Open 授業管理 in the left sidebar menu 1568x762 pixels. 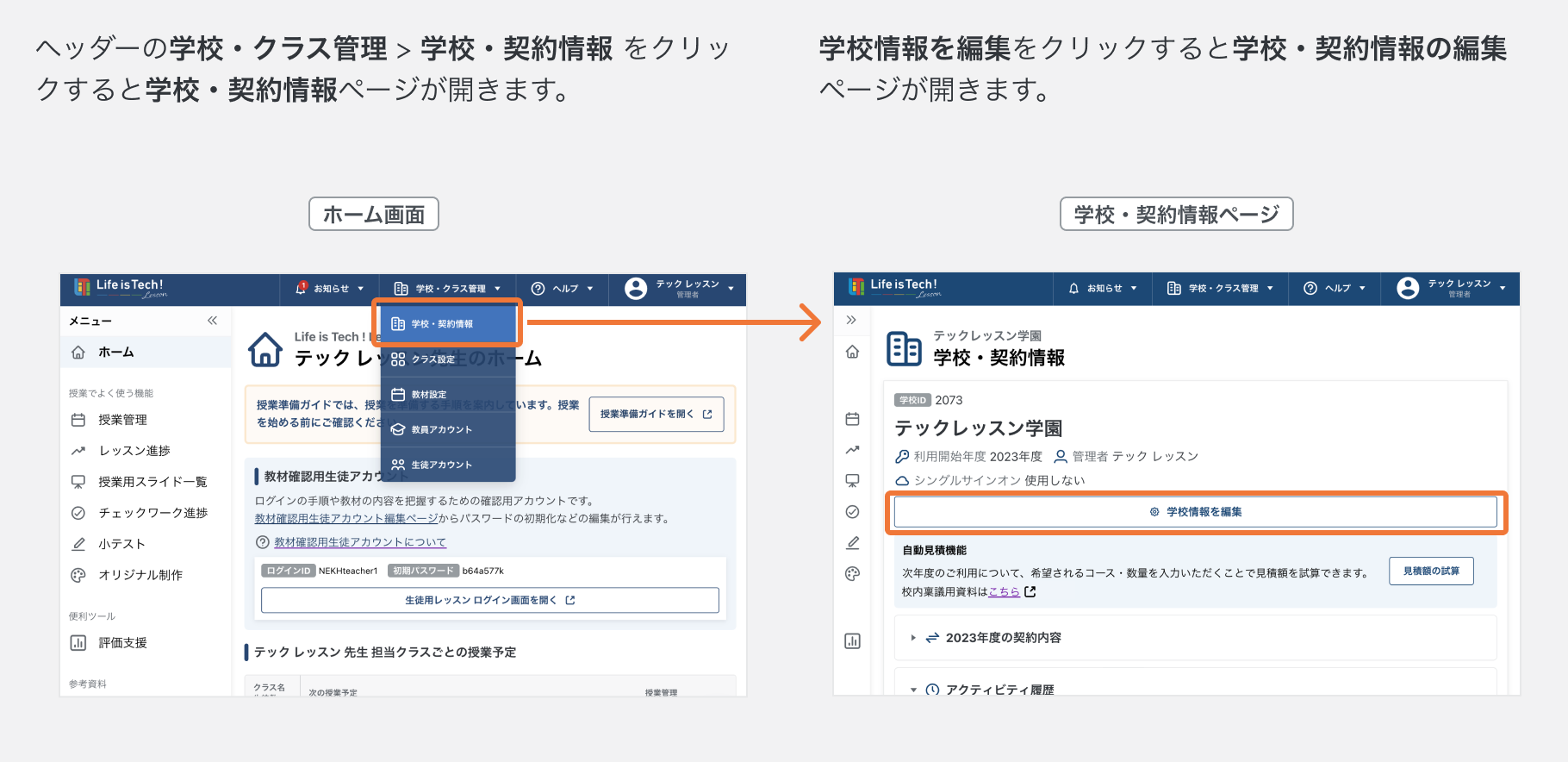122,420
